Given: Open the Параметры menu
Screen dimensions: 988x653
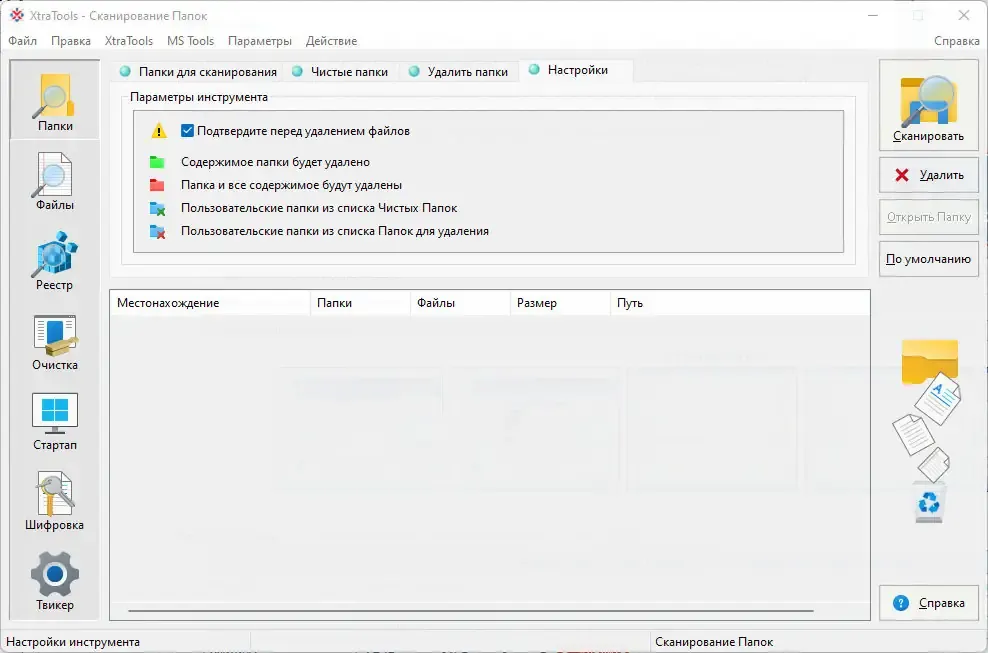Looking at the screenshot, I should tap(260, 41).
